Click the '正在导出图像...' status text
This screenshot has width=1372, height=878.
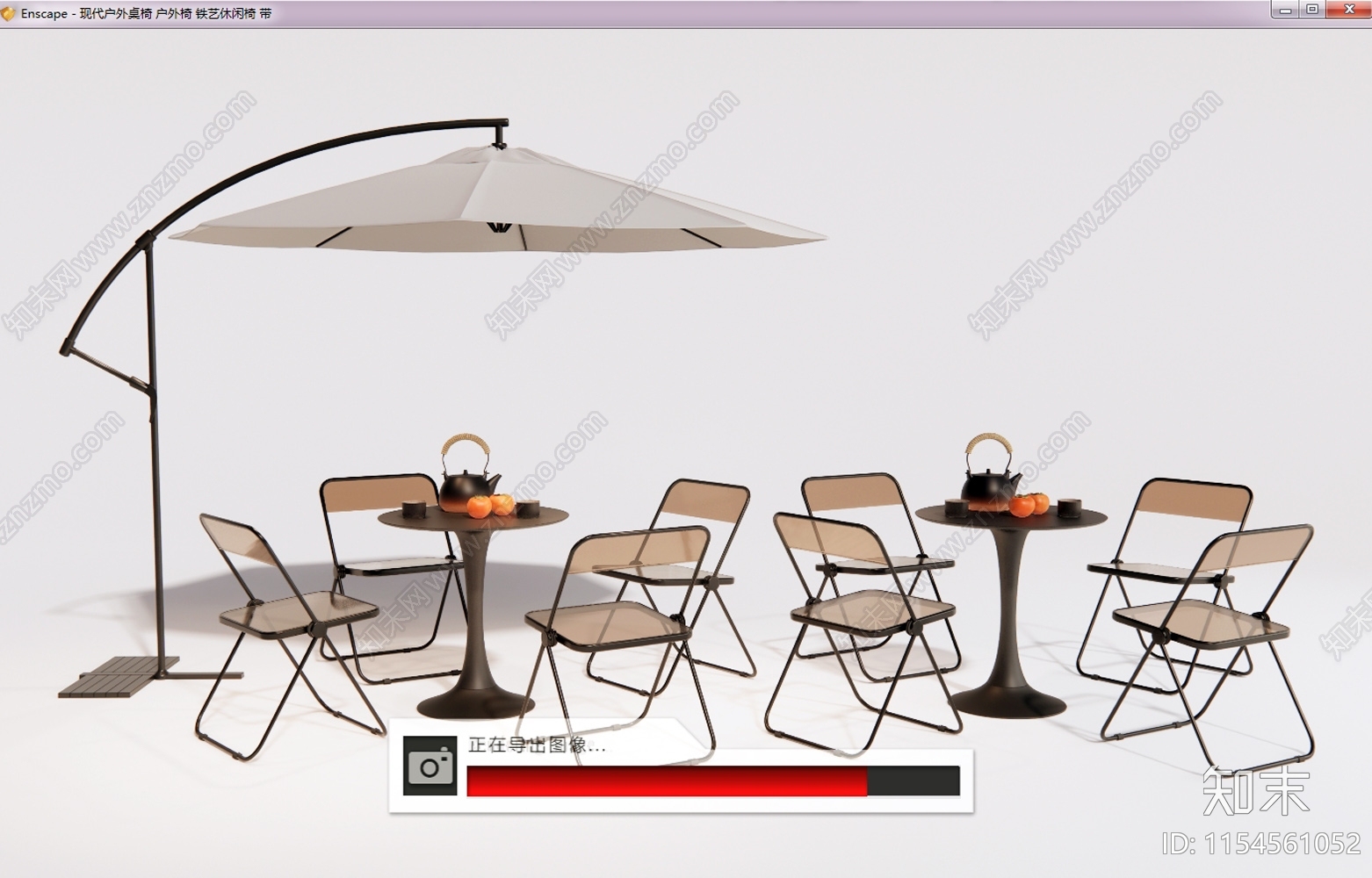pos(537,746)
